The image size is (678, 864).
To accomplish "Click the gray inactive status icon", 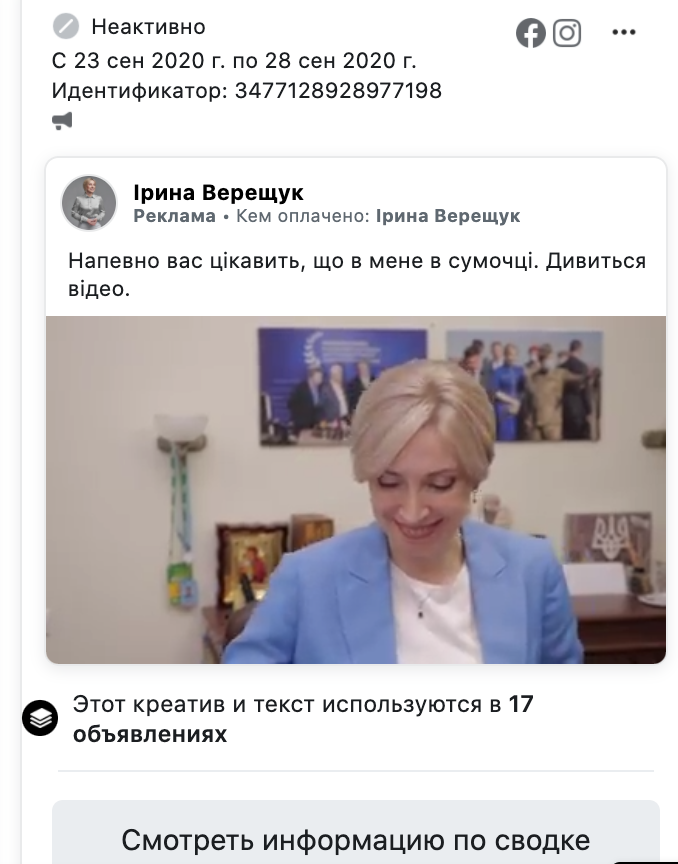I will (66, 26).
